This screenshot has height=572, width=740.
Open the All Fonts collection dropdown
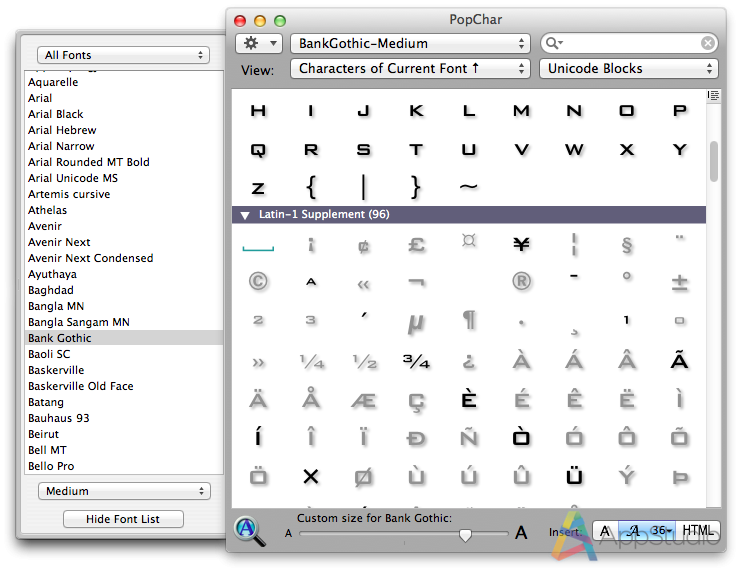click(x=123, y=55)
